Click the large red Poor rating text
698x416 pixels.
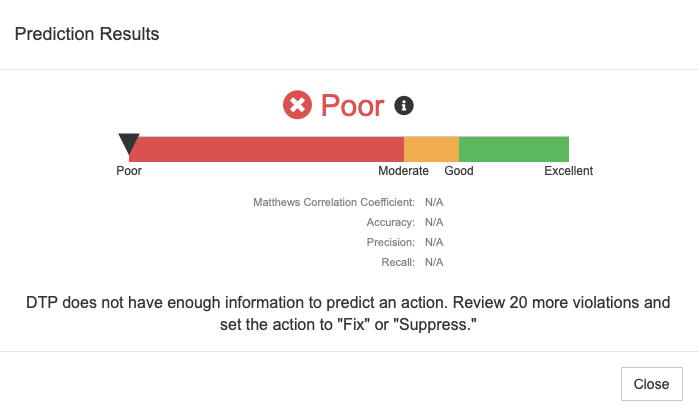pyautogui.click(x=353, y=106)
